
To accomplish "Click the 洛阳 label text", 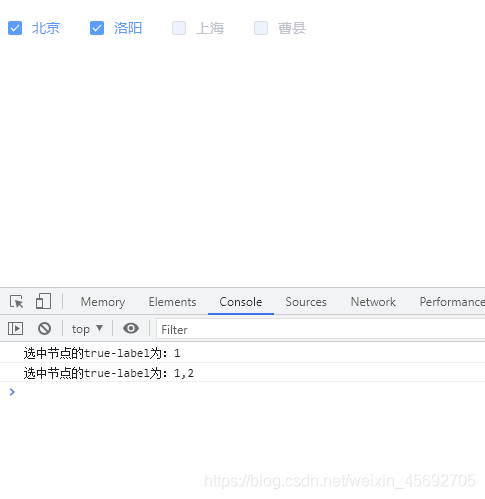I will tap(128, 28).
